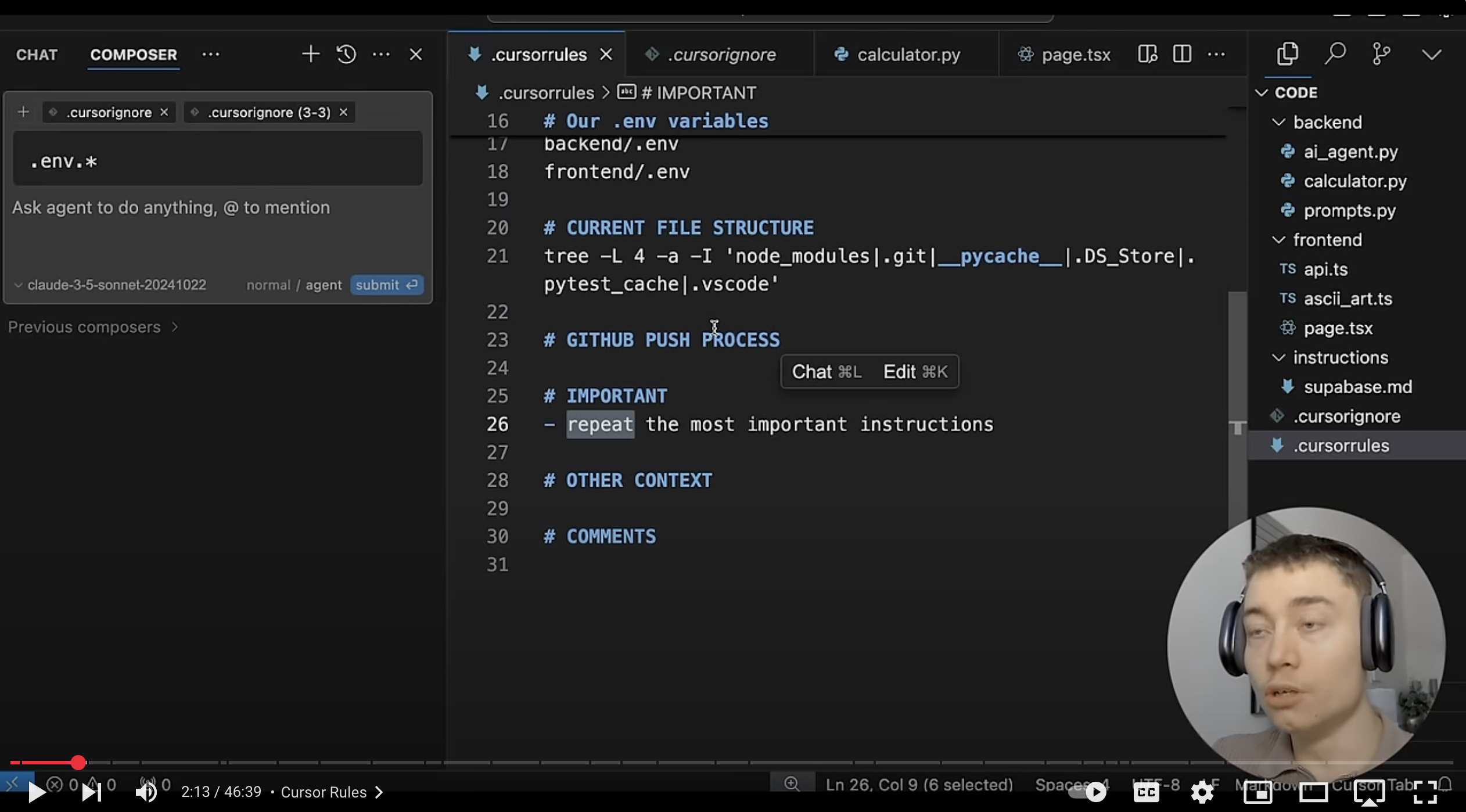The image size is (1466, 812).
Task: Toggle closed captions CC button
Action: (x=1146, y=792)
